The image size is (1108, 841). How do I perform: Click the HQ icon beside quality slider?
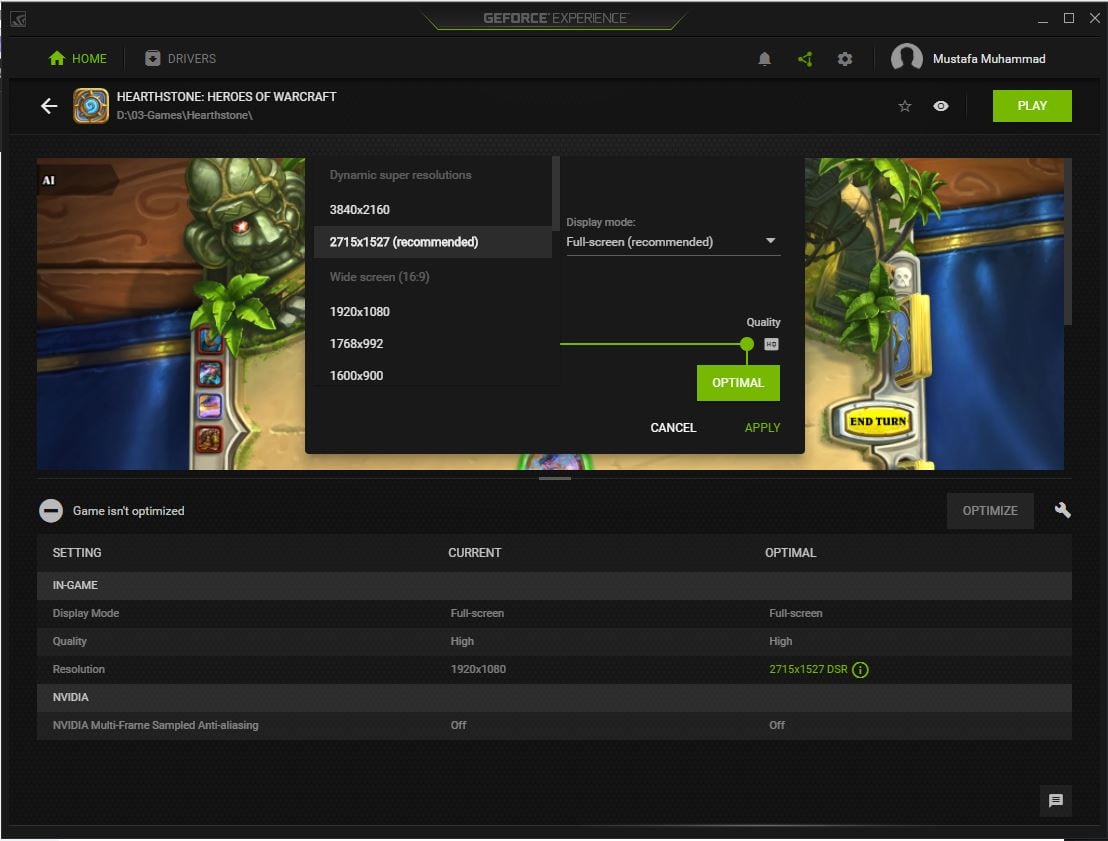pos(771,344)
